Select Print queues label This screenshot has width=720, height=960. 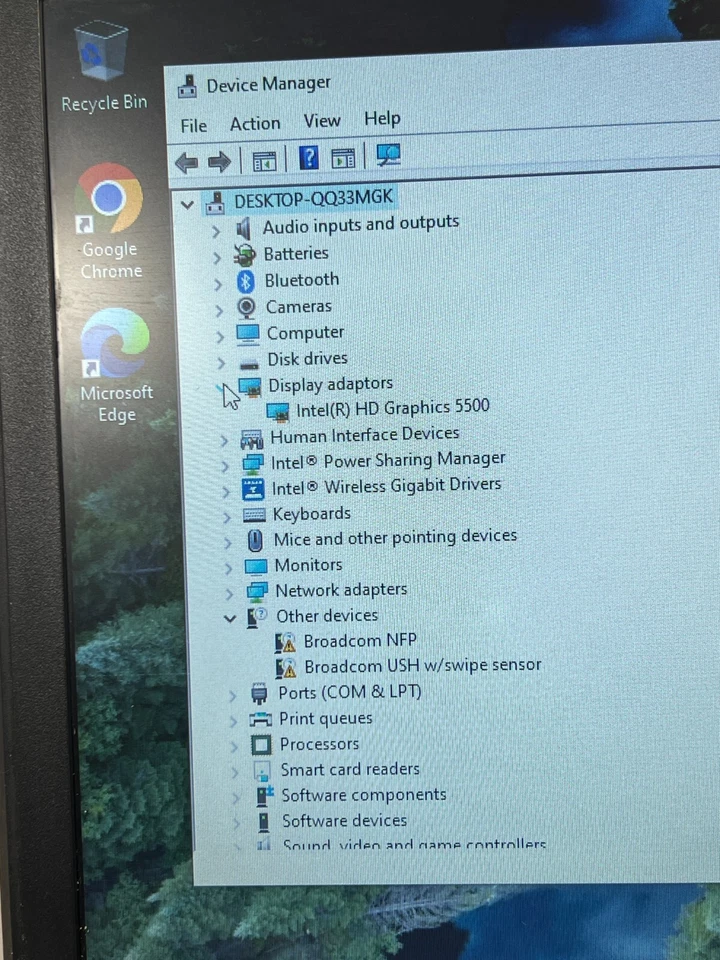325,719
